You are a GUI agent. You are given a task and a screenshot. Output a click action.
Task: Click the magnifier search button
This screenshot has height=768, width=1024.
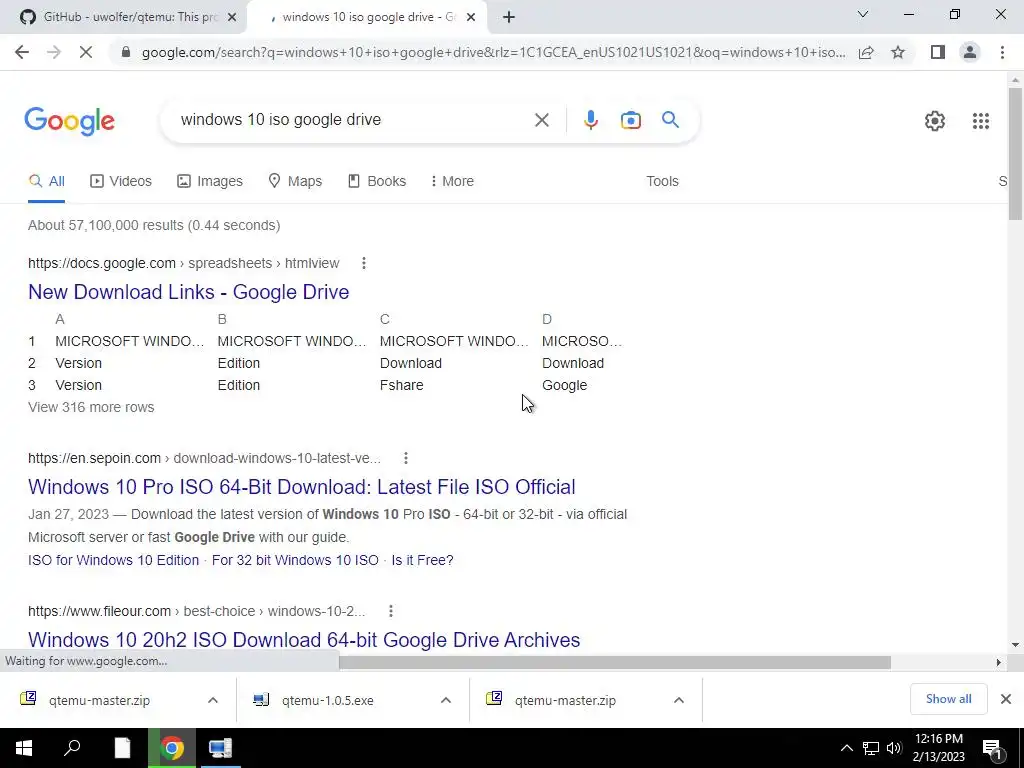coord(670,120)
